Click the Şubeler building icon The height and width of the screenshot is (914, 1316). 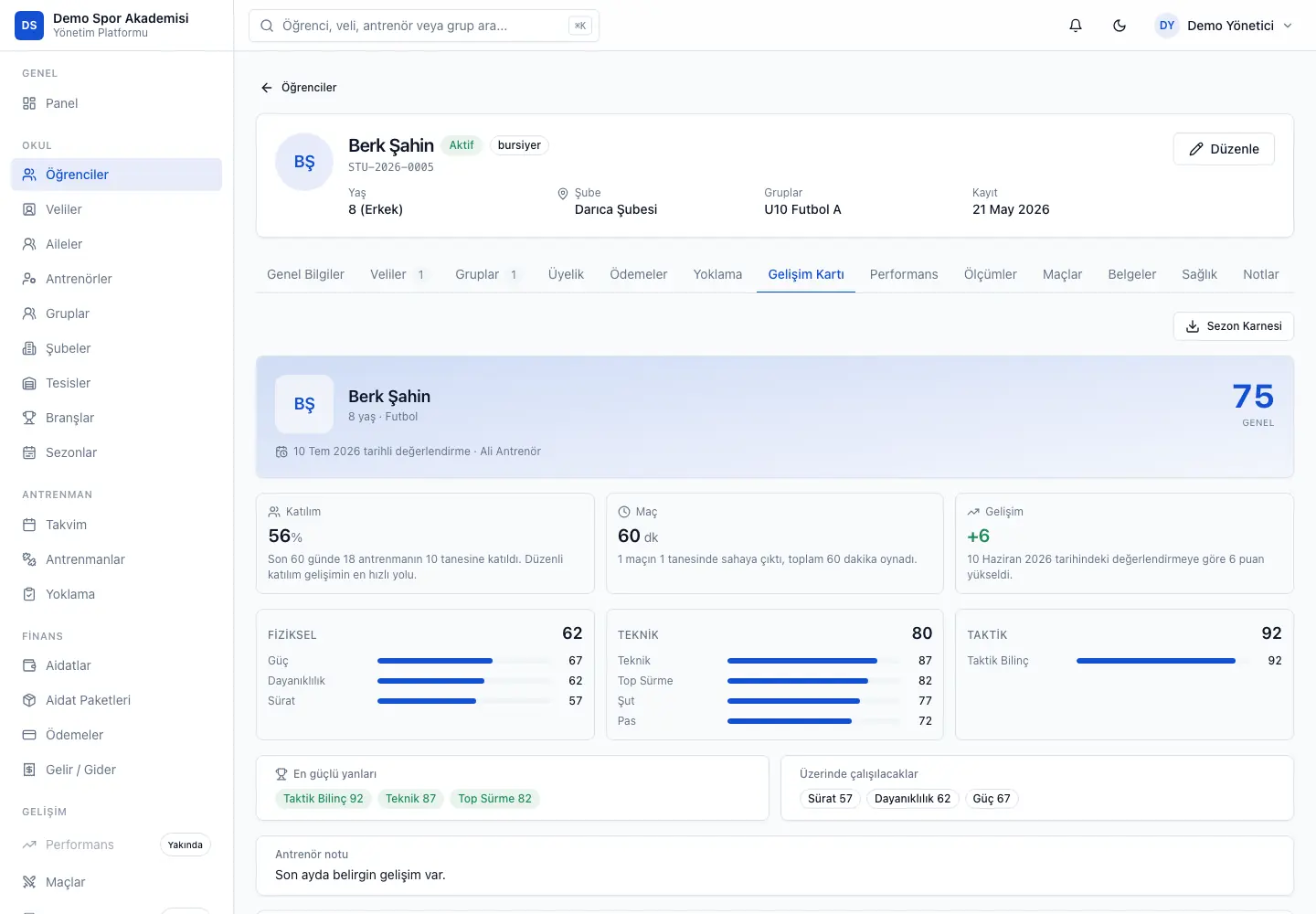(x=29, y=348)
